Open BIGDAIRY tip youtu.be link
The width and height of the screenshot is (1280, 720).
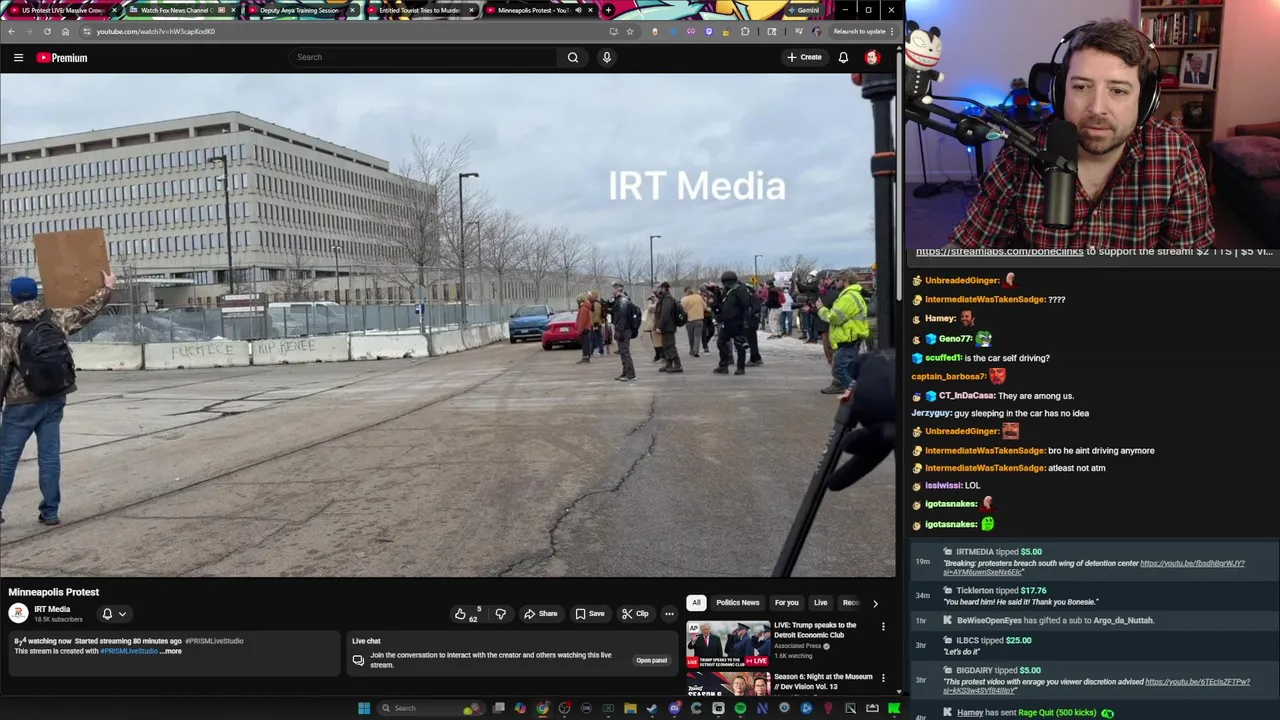pos(1096,686)
